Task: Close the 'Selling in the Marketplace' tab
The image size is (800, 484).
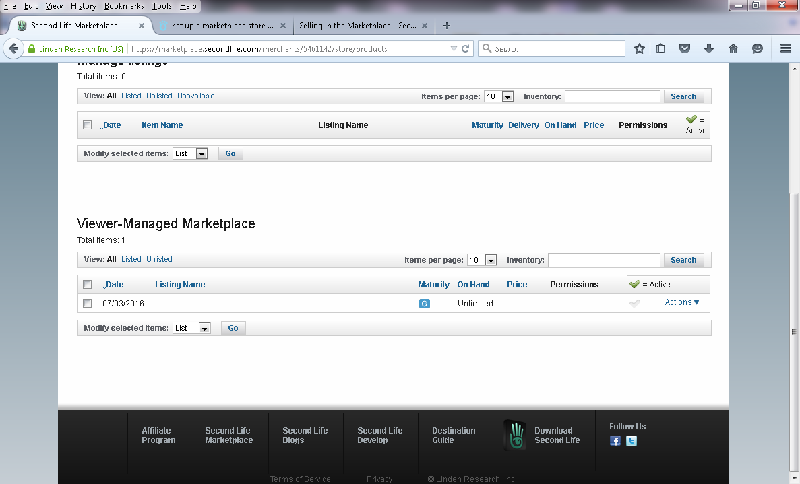Action: (424, 25)
